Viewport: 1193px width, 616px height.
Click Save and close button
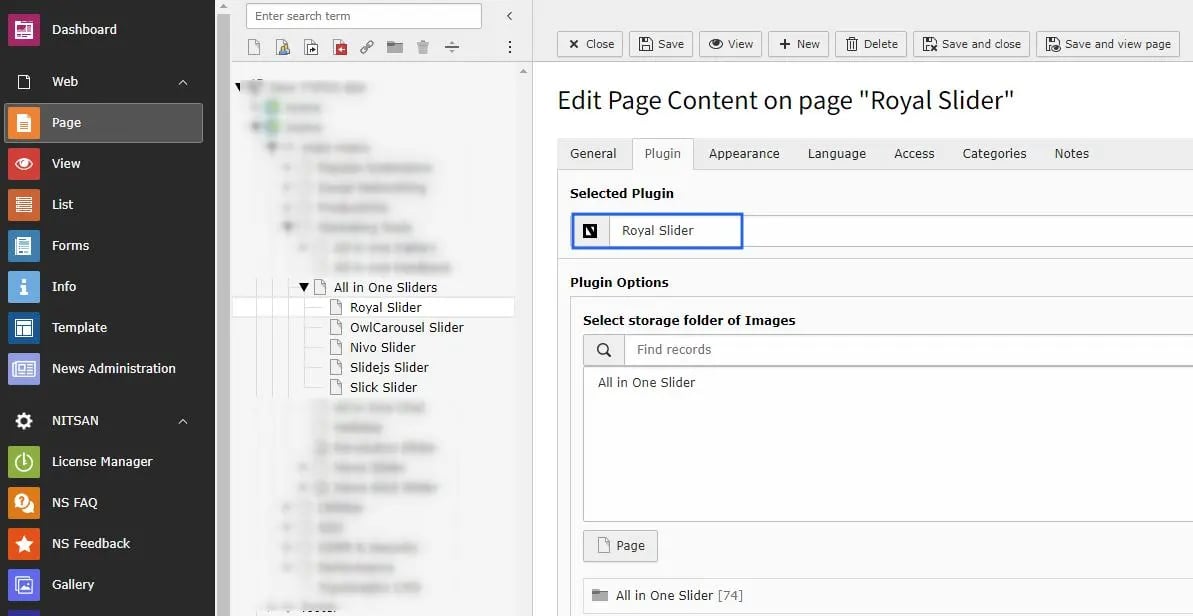[972, 44]
